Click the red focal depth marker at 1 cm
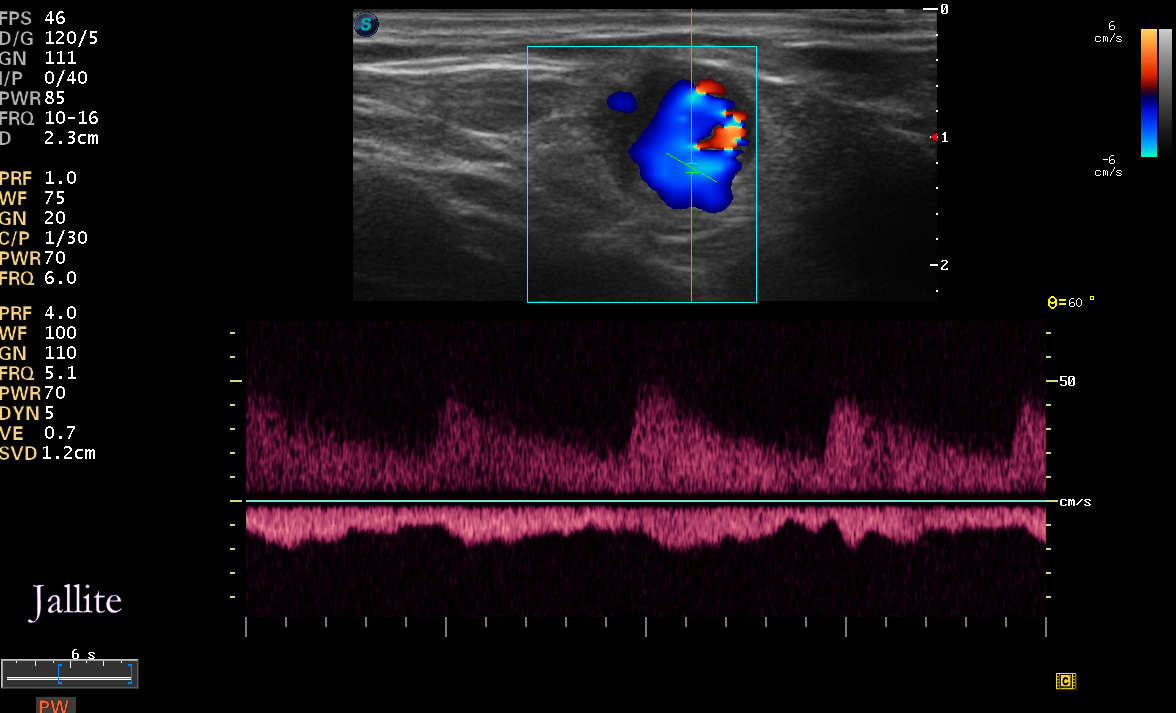Screen dimensions: 1176x713 tap(934, 137)
